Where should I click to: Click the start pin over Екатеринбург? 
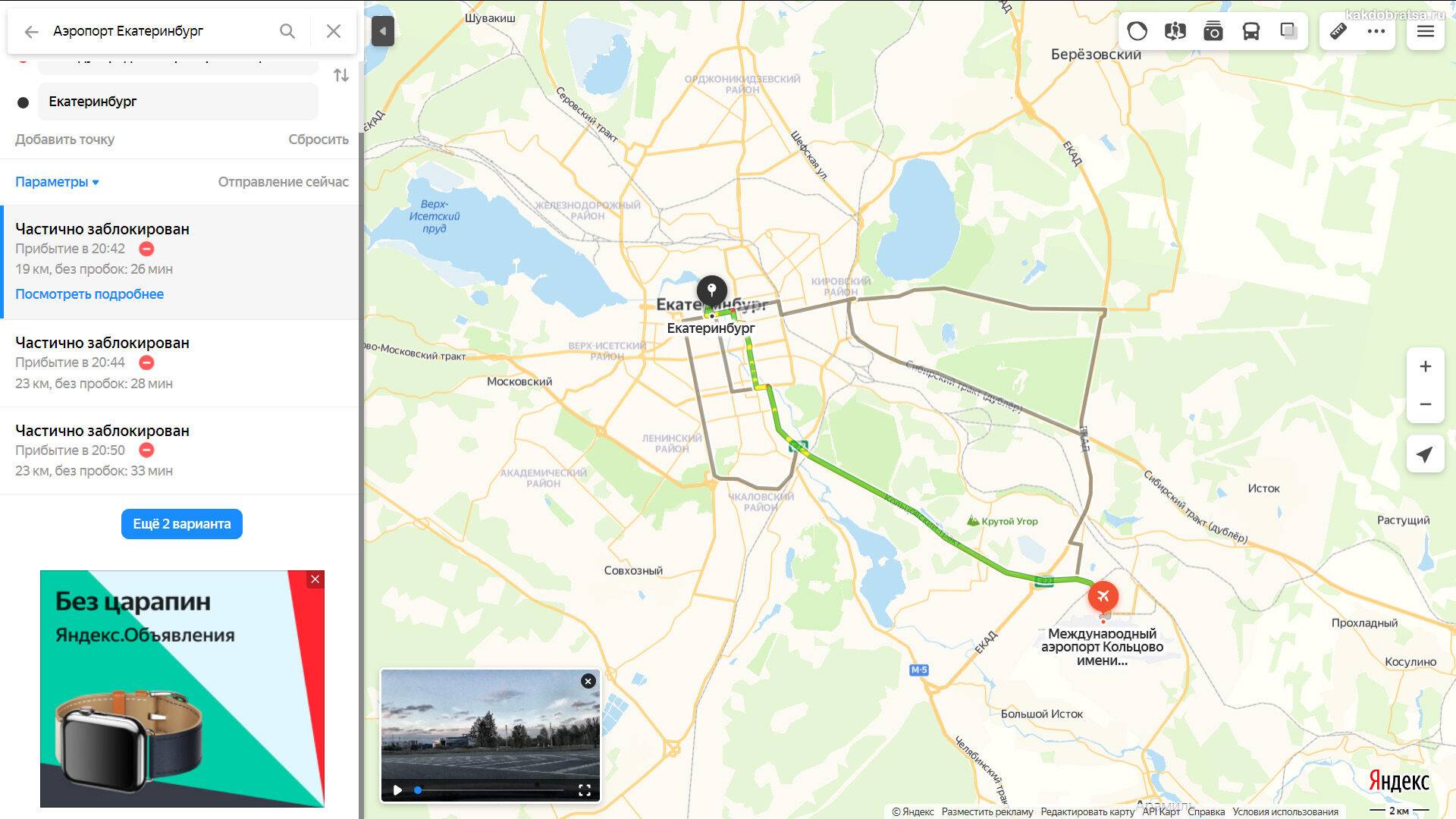click(711, 291)
